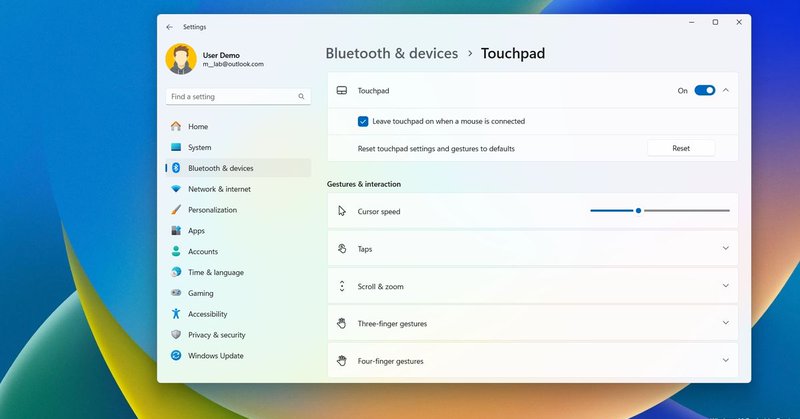Open Home in the sidebar
This screenshot has height=419, width=800.
pos(238,126)
